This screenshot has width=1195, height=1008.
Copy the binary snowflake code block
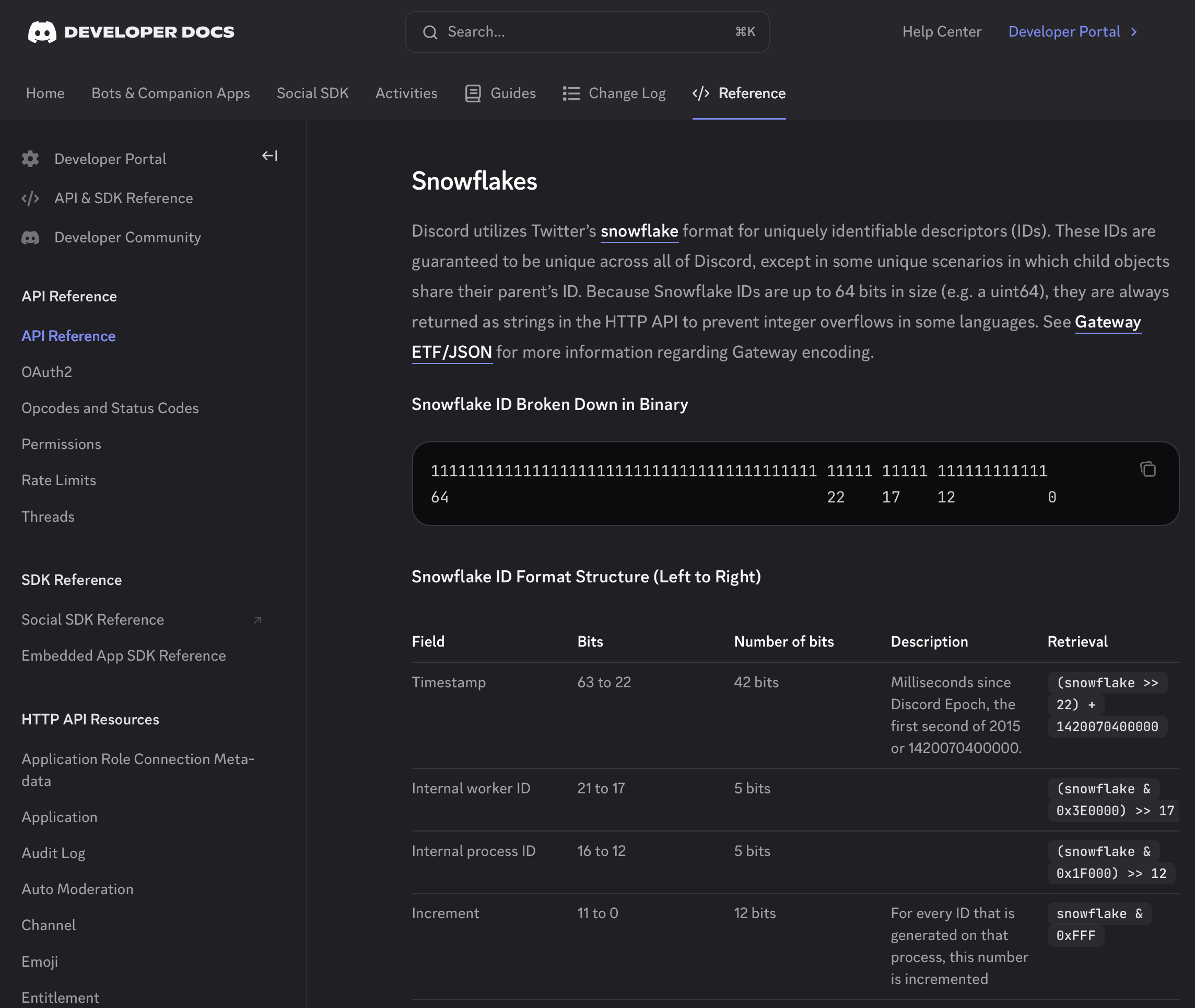pyautogui.click(x=1147, y=469)
